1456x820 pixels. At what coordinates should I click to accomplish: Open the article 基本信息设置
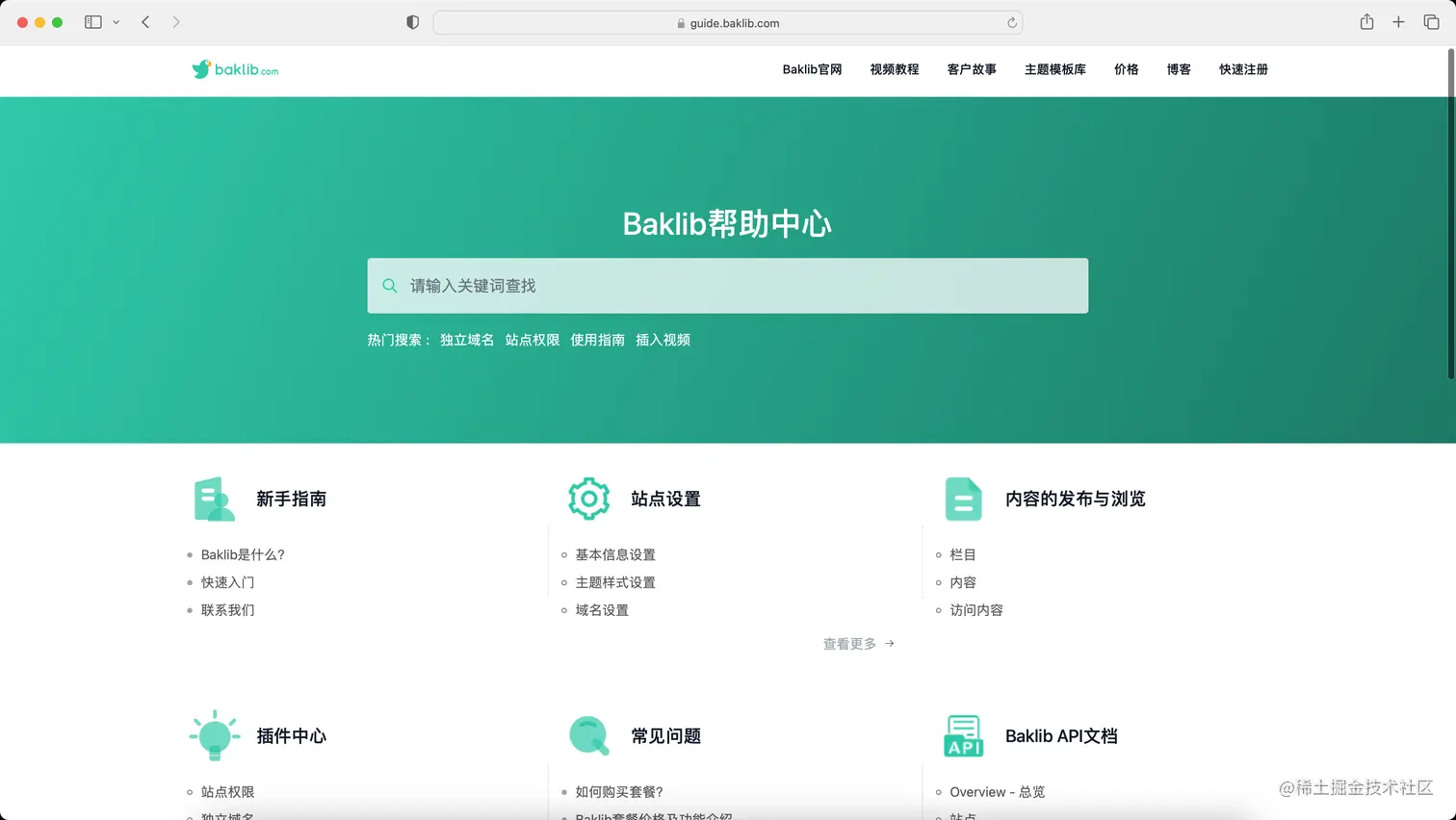[615, 554]
